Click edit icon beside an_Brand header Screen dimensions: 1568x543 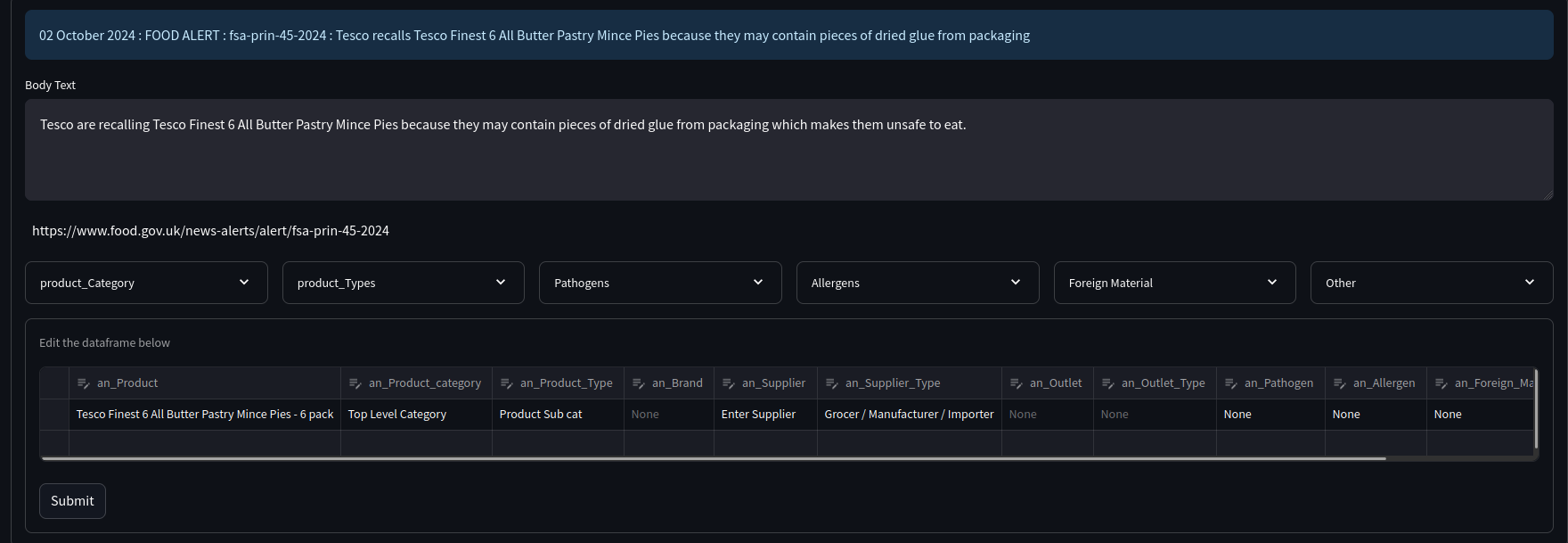(x=639, y=383)
